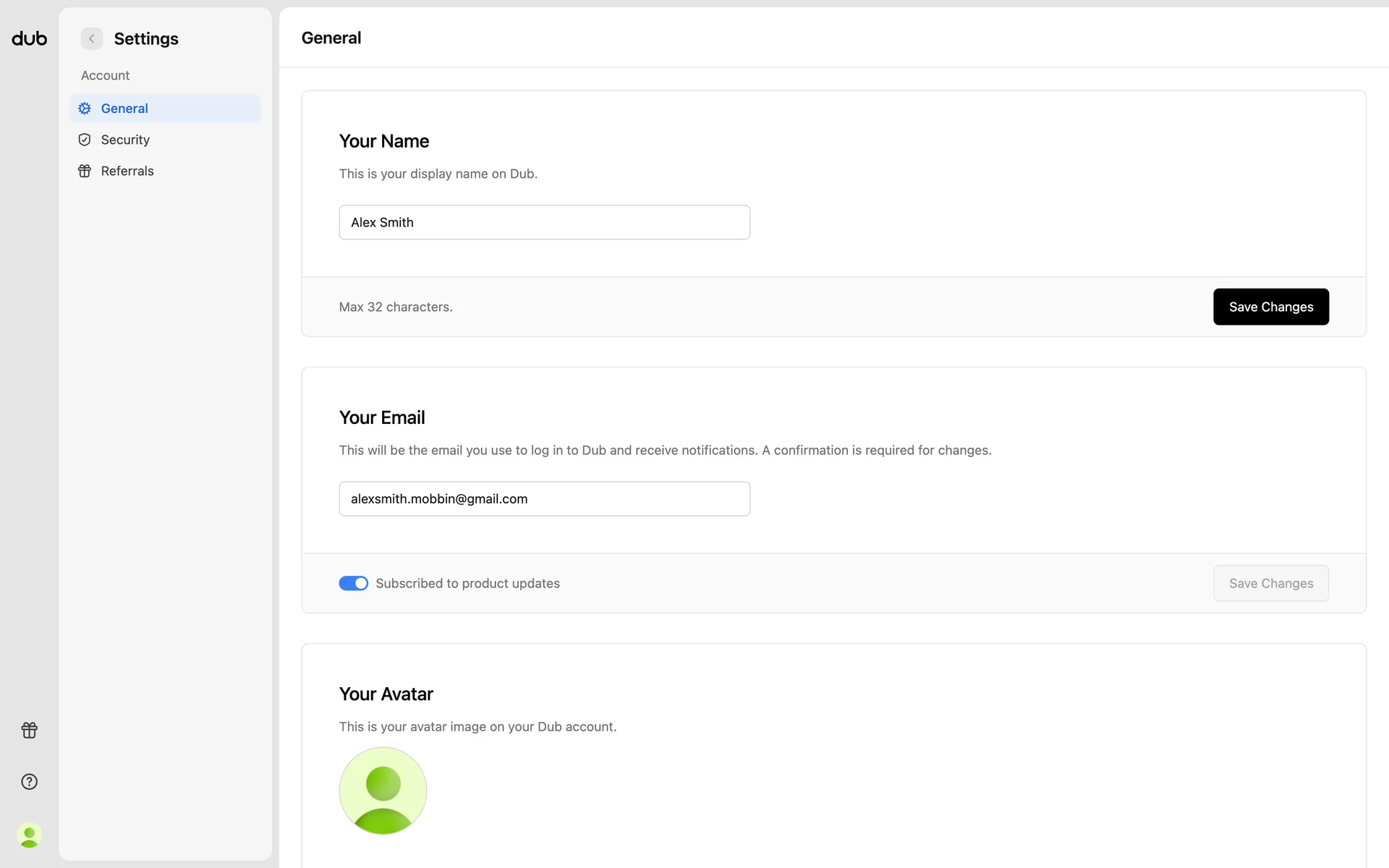Screen dimensions: 1389x868
Task: Click the large green avatar image
Action: 383,791
